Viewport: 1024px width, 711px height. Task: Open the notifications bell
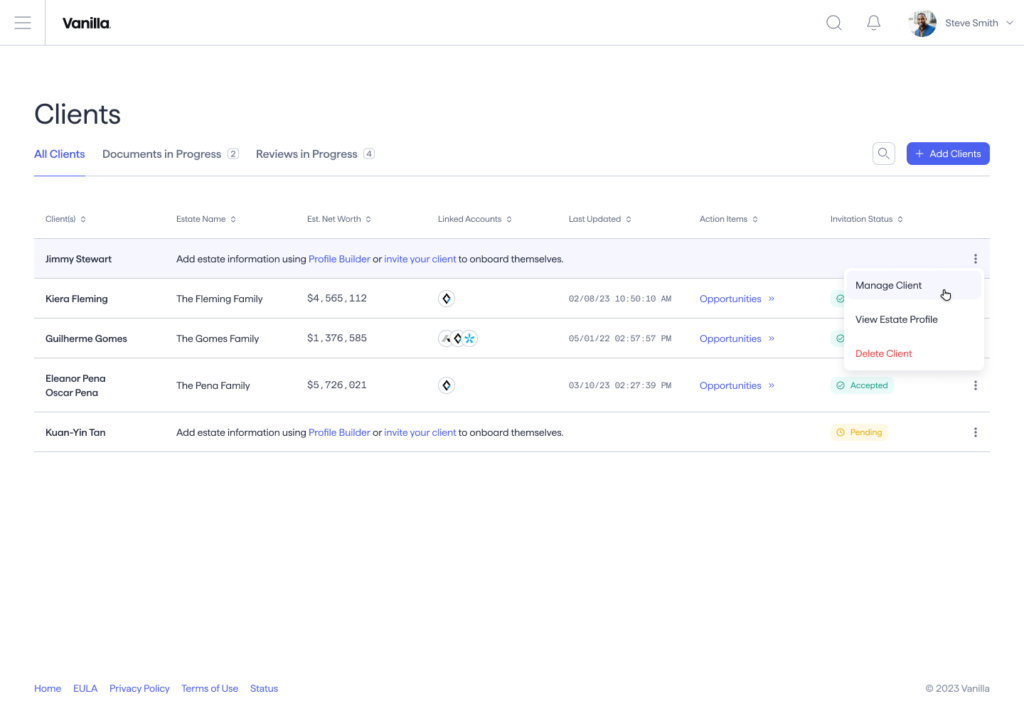(x=873, y=23)
